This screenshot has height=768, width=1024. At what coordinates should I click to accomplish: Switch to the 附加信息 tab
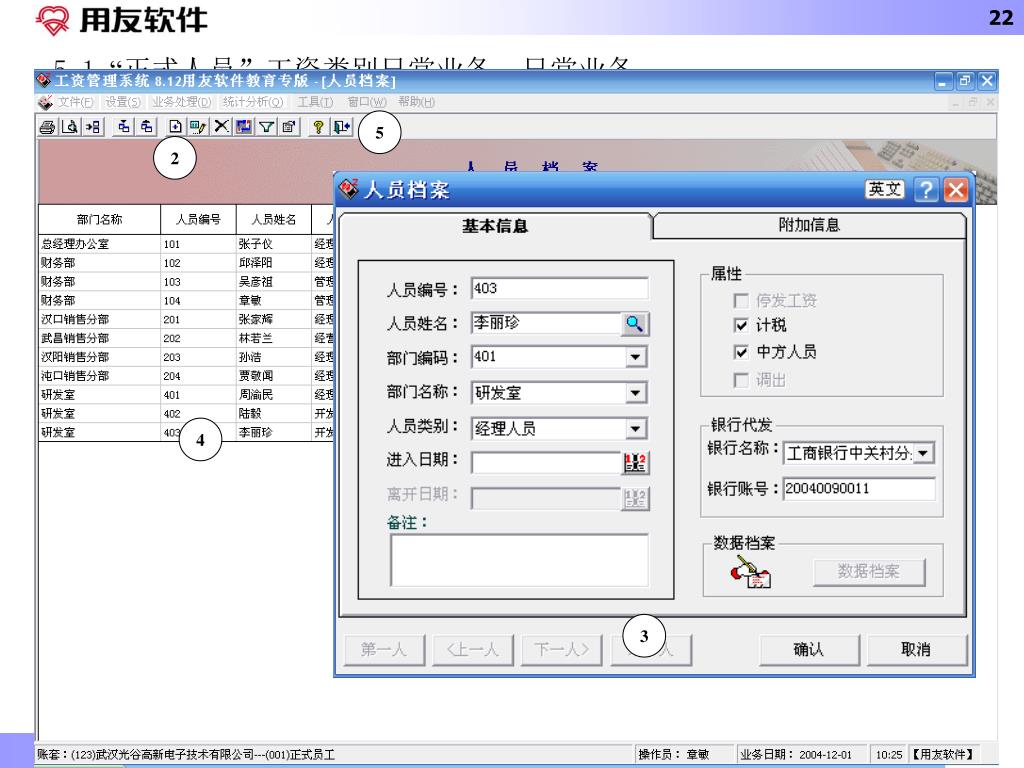click(809, 225)
